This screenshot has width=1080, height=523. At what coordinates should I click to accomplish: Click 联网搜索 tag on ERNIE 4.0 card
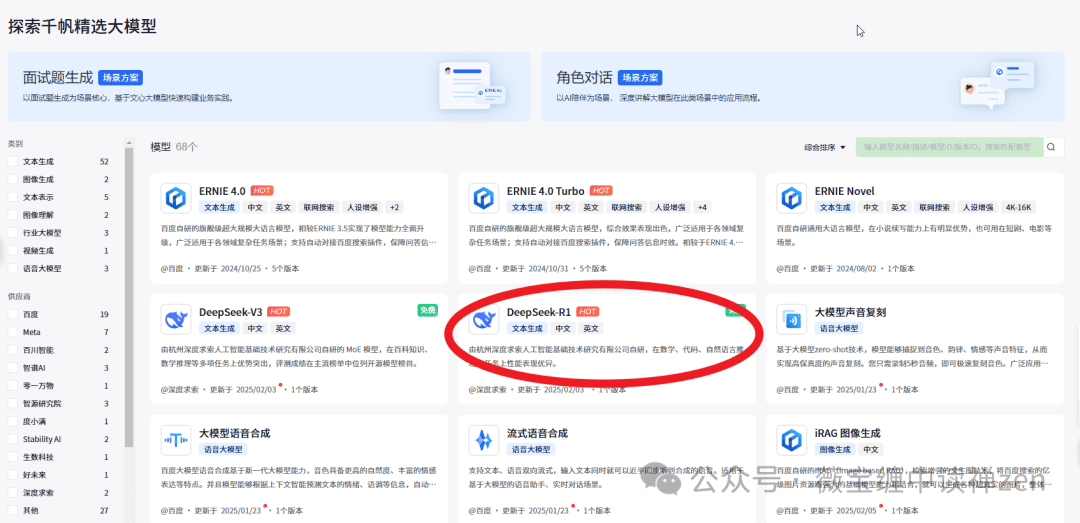320,207
